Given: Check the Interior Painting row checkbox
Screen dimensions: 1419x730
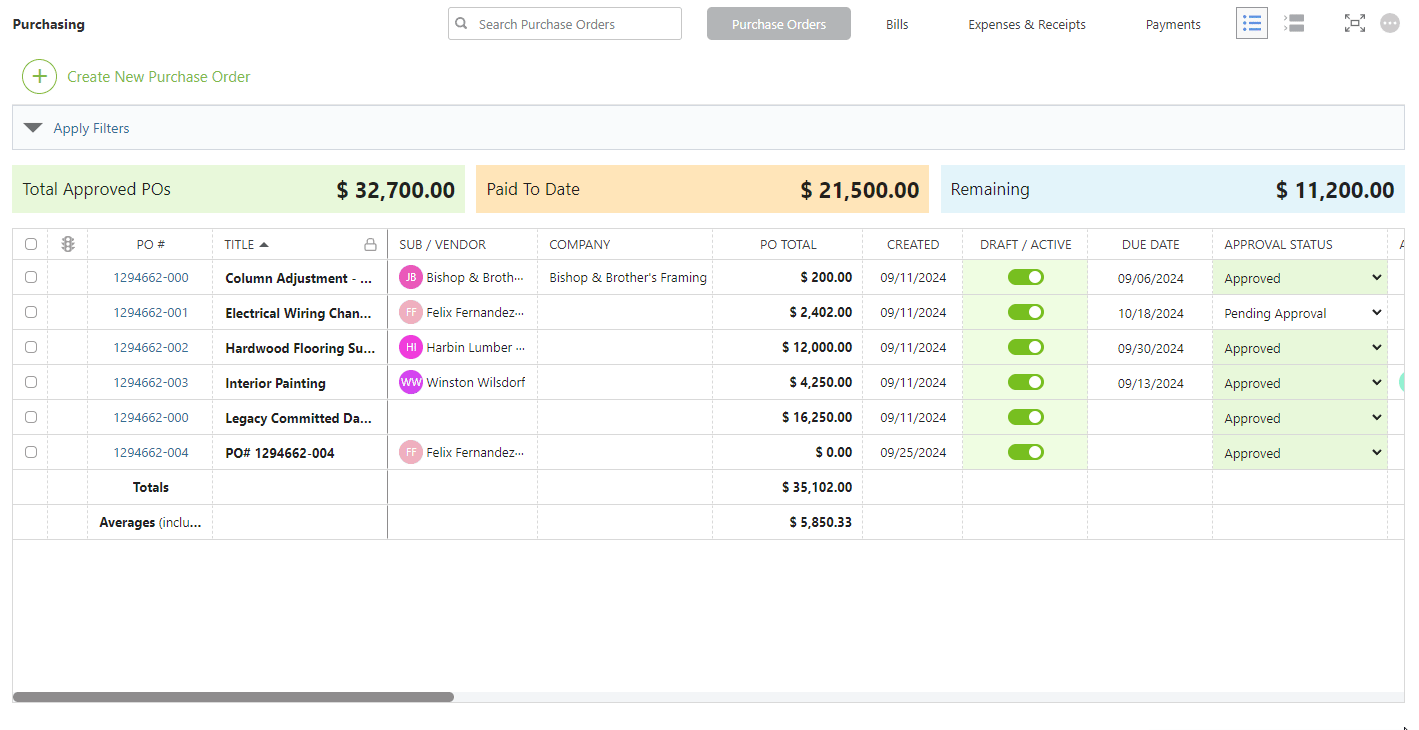Looking at the screenshot, I should pyautogui.click(x=31, y=382).
